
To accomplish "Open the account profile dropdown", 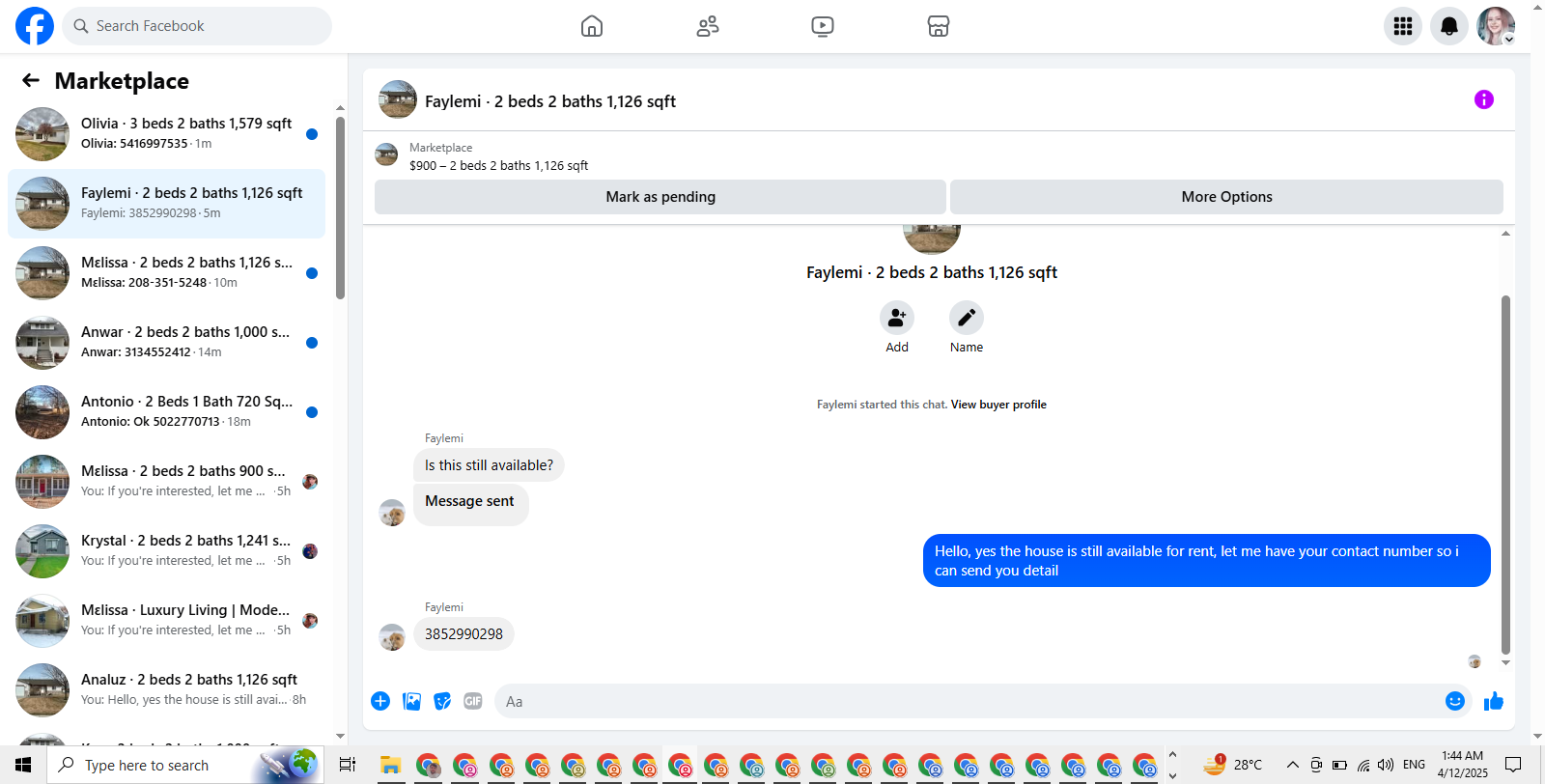I will 1496,26.
